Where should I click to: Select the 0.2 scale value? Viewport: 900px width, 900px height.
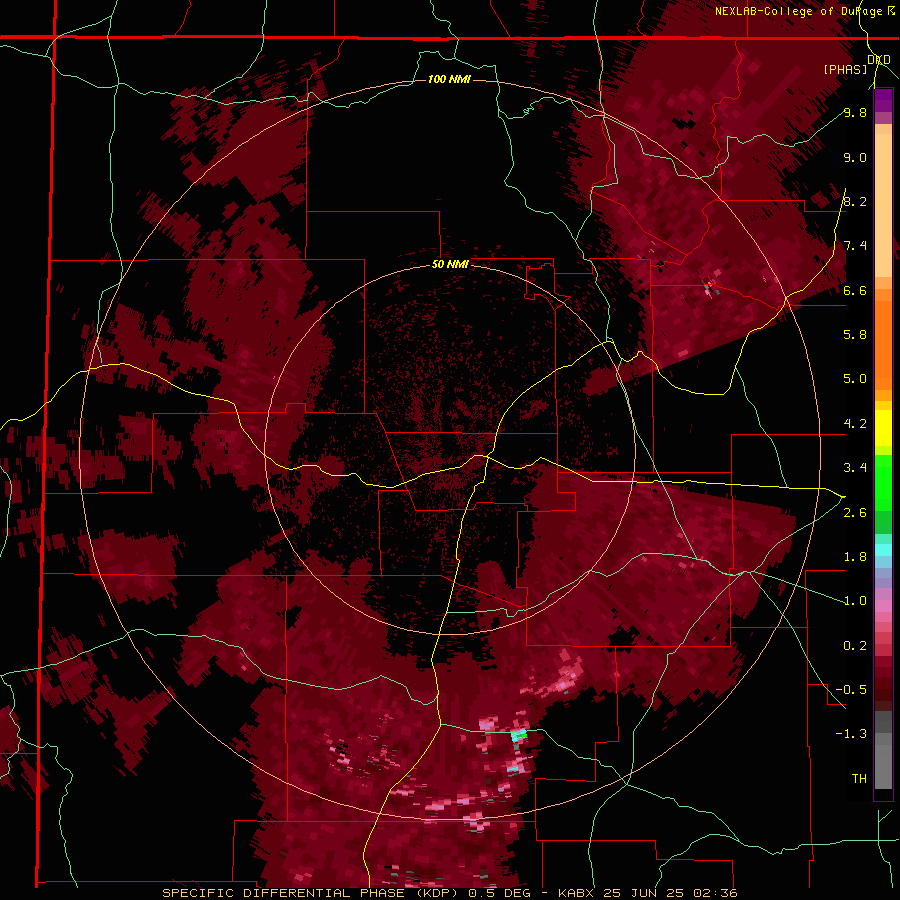[x=855, y=646]
